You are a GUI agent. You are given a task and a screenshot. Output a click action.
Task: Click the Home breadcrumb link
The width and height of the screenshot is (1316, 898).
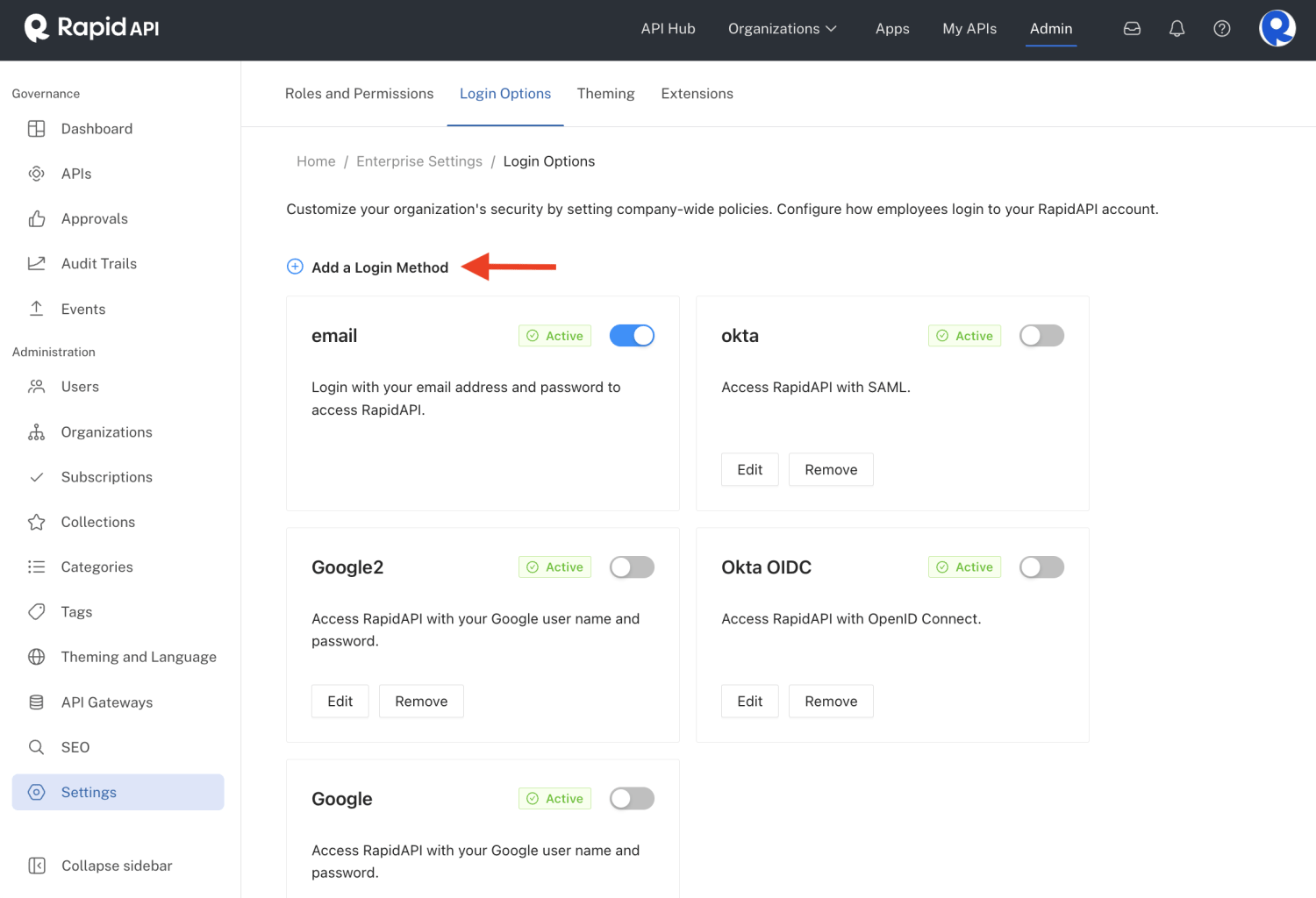316,161
